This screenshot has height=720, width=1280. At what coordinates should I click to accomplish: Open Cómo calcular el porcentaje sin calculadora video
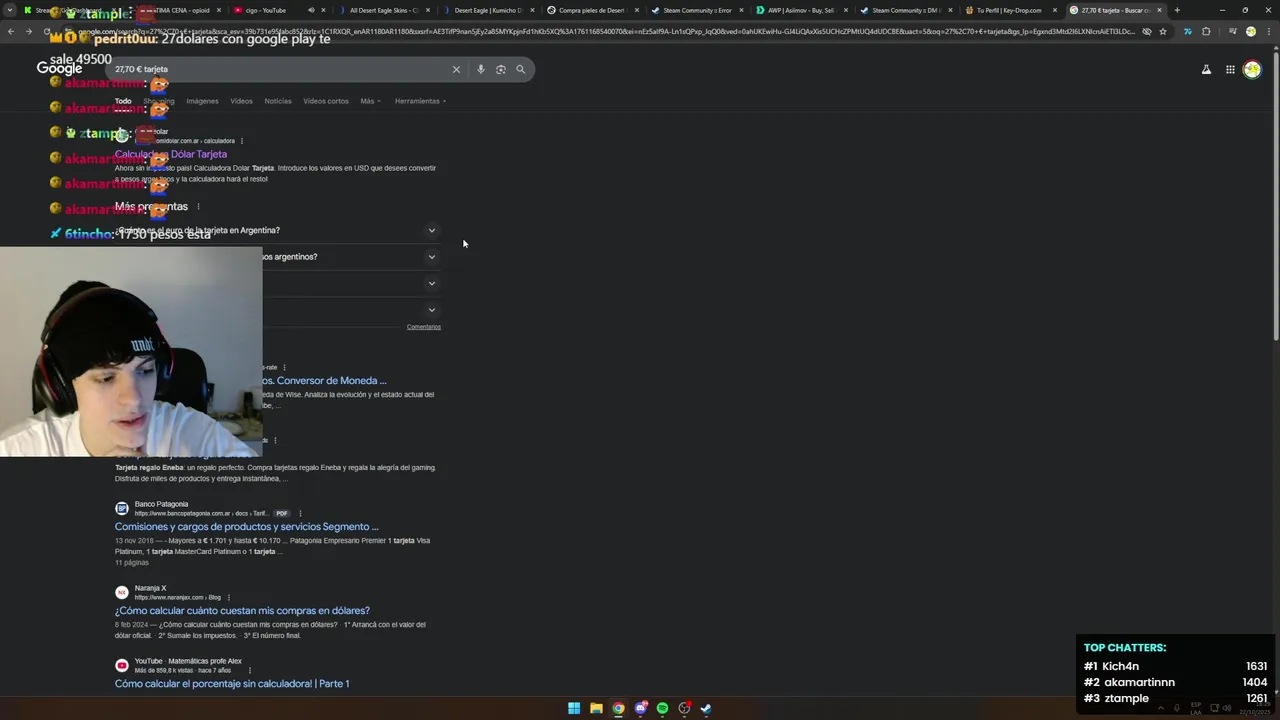[232, 683]
